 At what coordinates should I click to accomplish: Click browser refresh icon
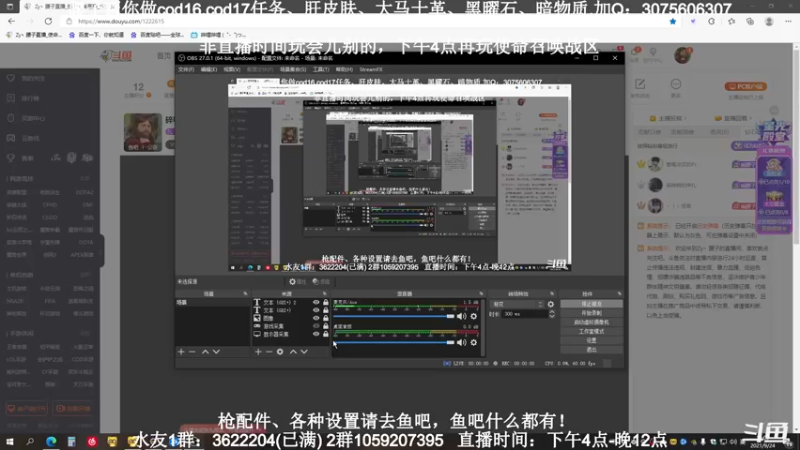point(48,21)
